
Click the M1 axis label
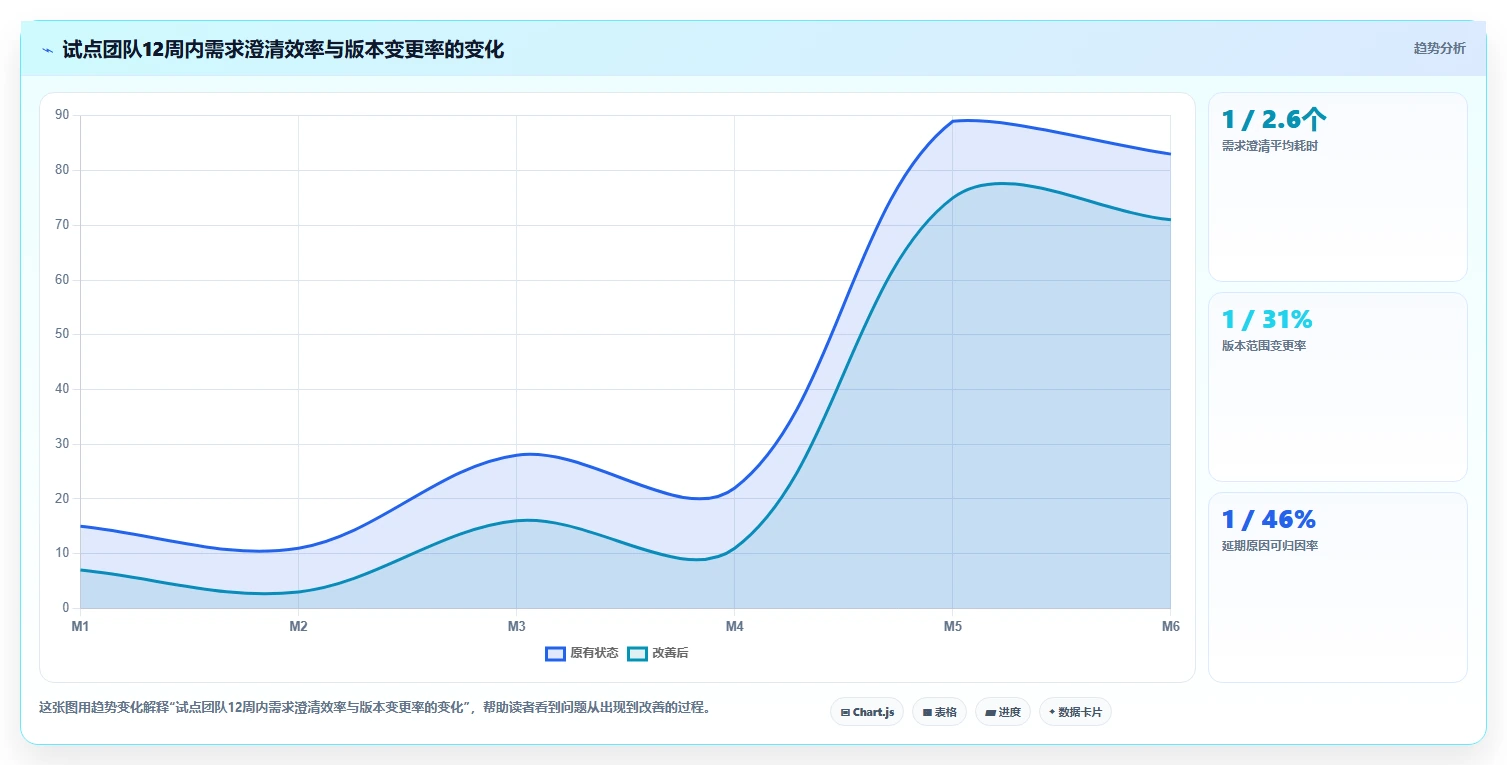coord(80,627)
